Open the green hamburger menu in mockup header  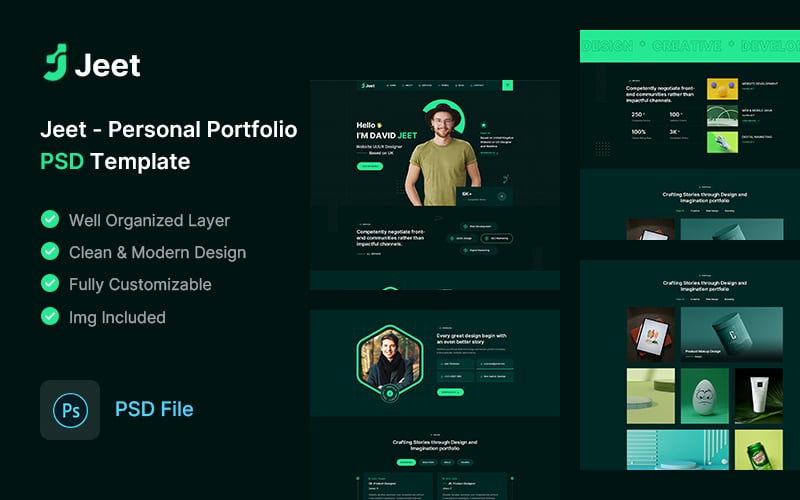pos(507,86)
